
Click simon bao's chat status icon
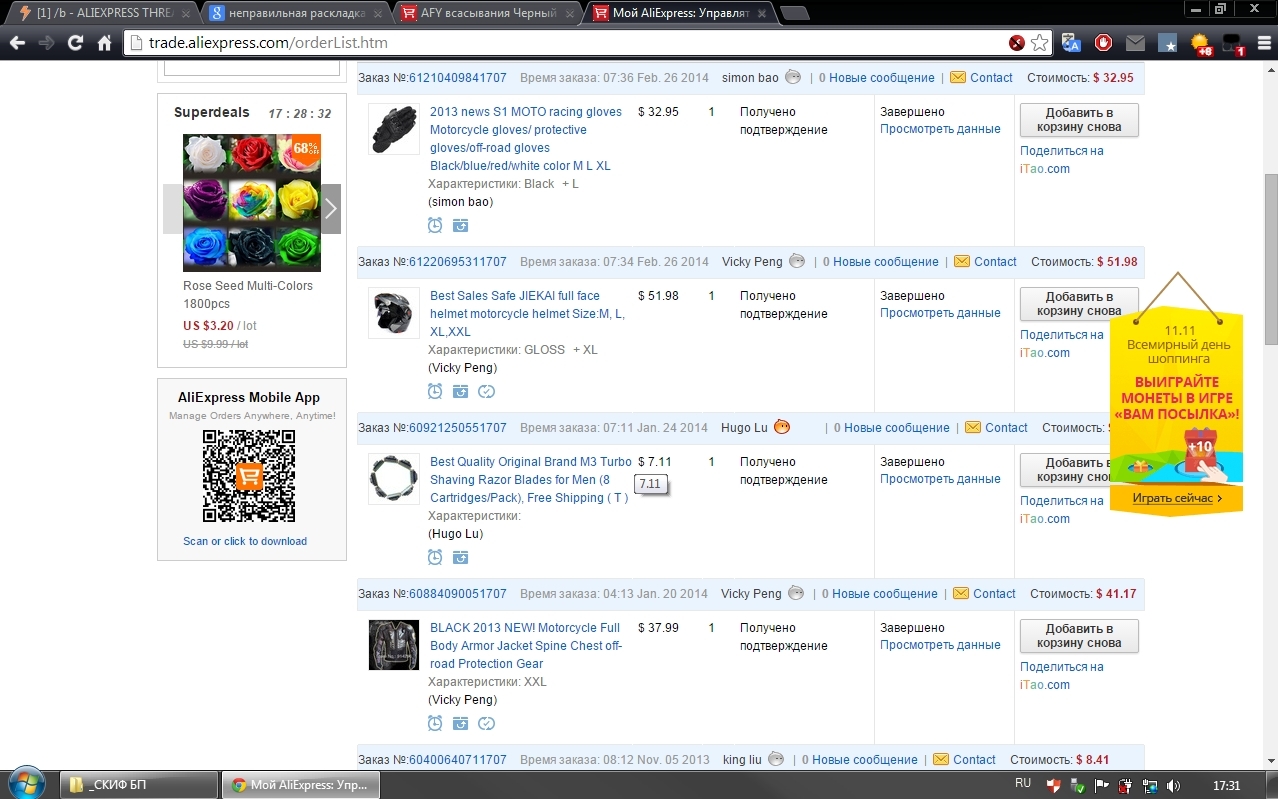[x=793, y=77]
